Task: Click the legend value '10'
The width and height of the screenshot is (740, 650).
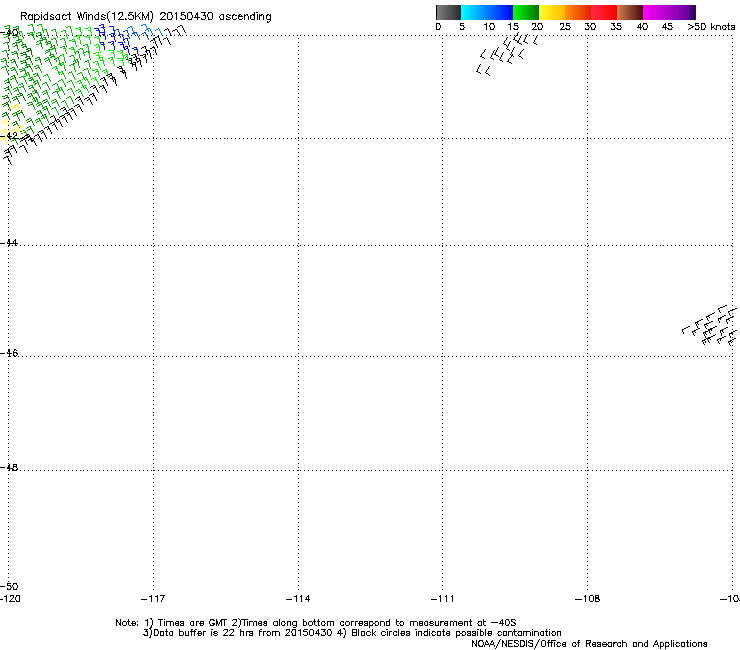Action: [x=489, y=27]
